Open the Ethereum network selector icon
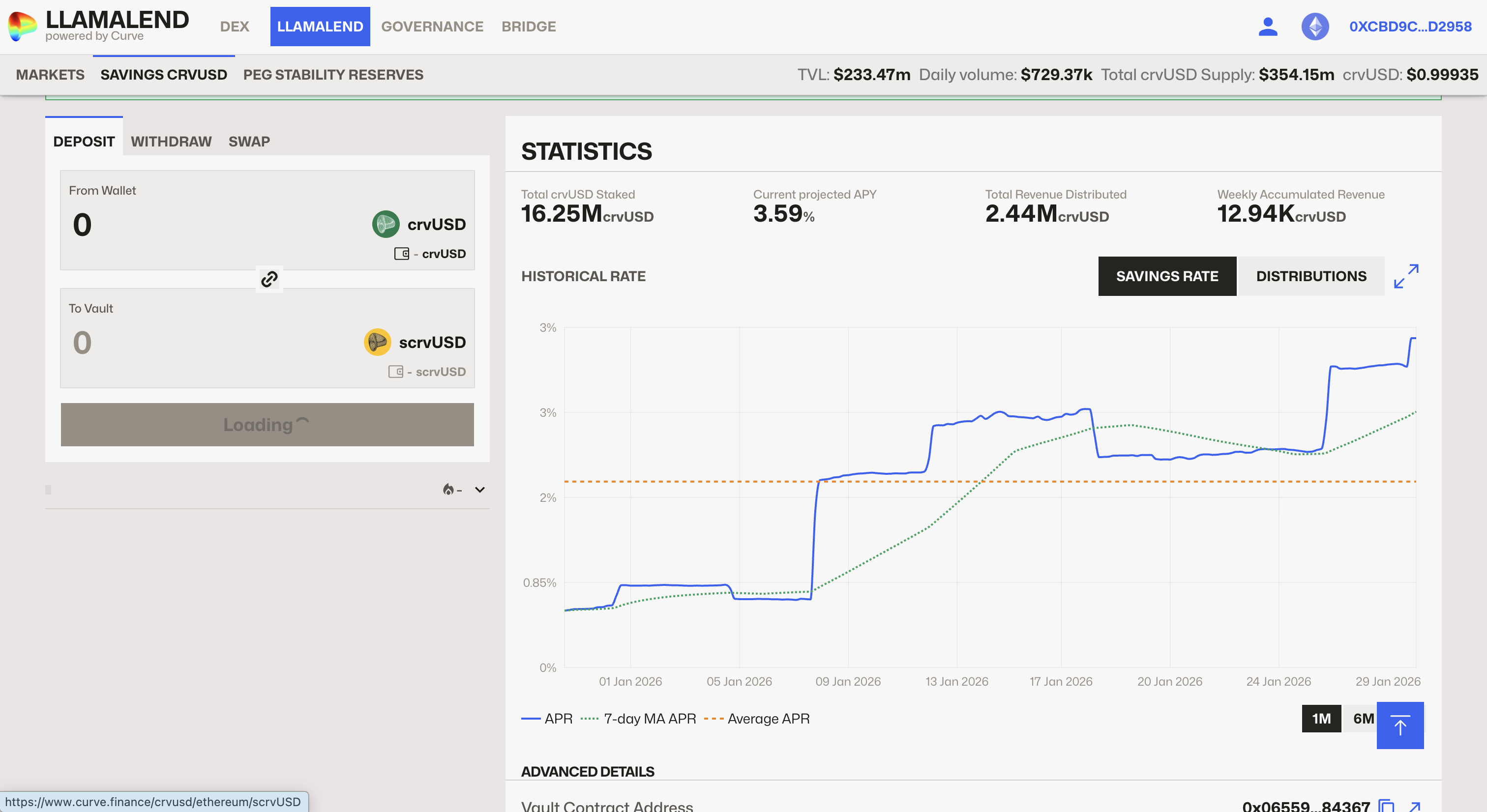The height and width of the screenshot is (812, 1487). 1315,27
